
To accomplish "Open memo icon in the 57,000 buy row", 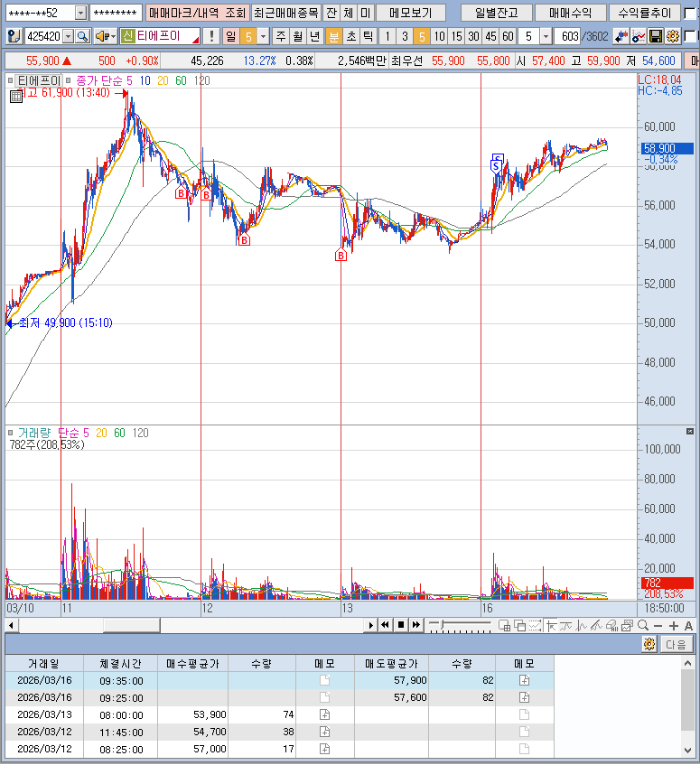I will (x=324, y=749).
